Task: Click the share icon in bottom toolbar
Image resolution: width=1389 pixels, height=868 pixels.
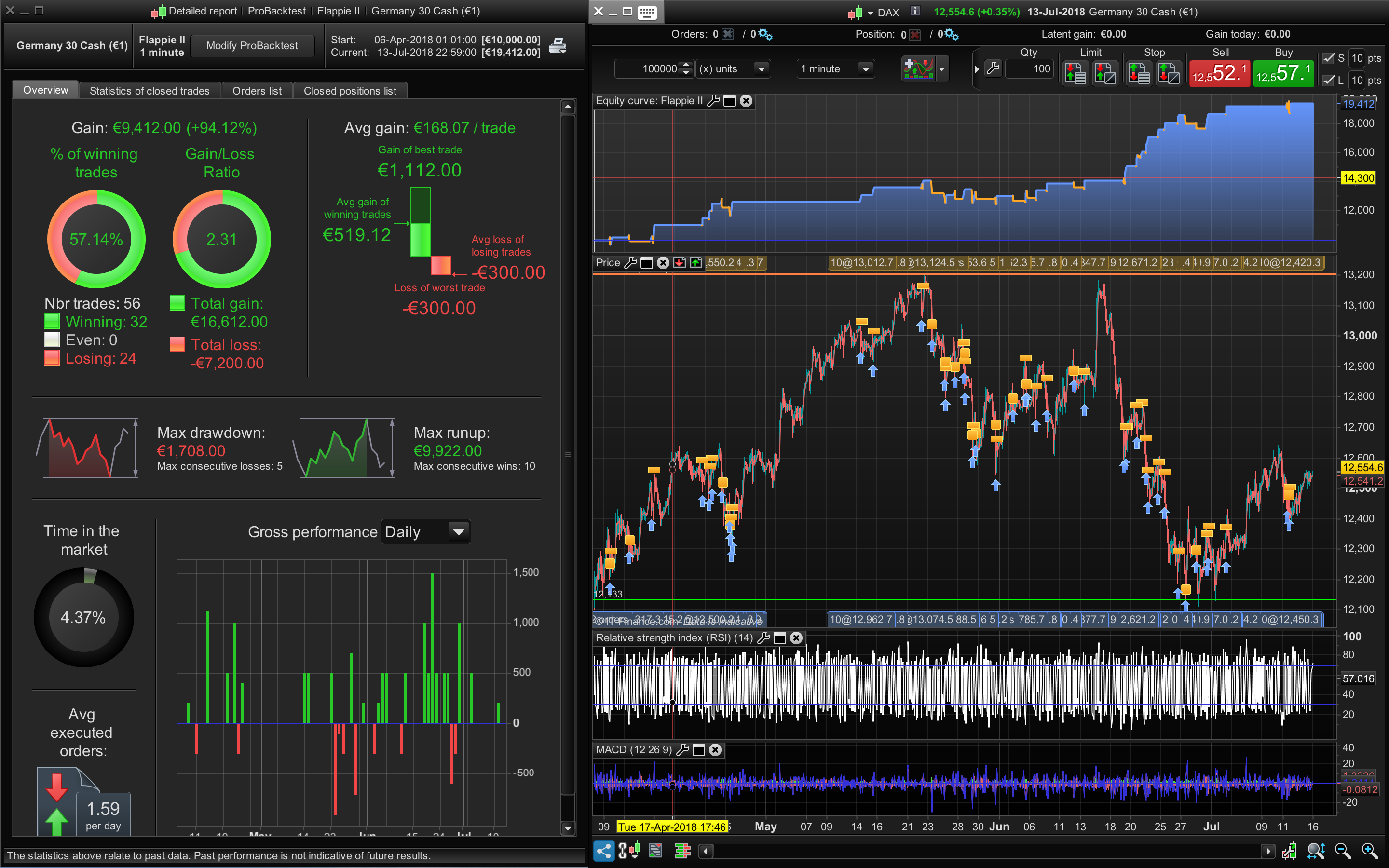Action: click(x=603, y=850)
